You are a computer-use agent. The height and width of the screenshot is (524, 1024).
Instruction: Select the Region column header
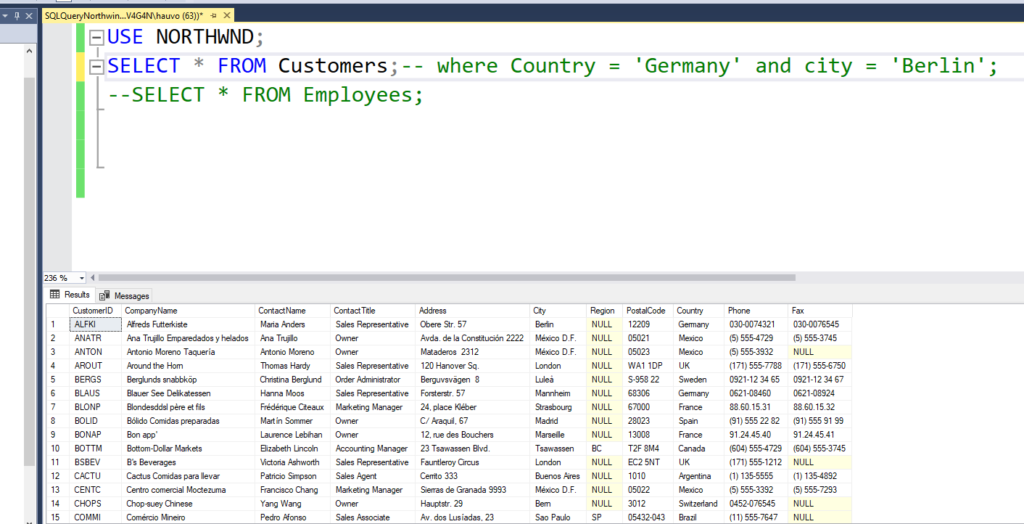pyautogui.click(x=605, y=310)
